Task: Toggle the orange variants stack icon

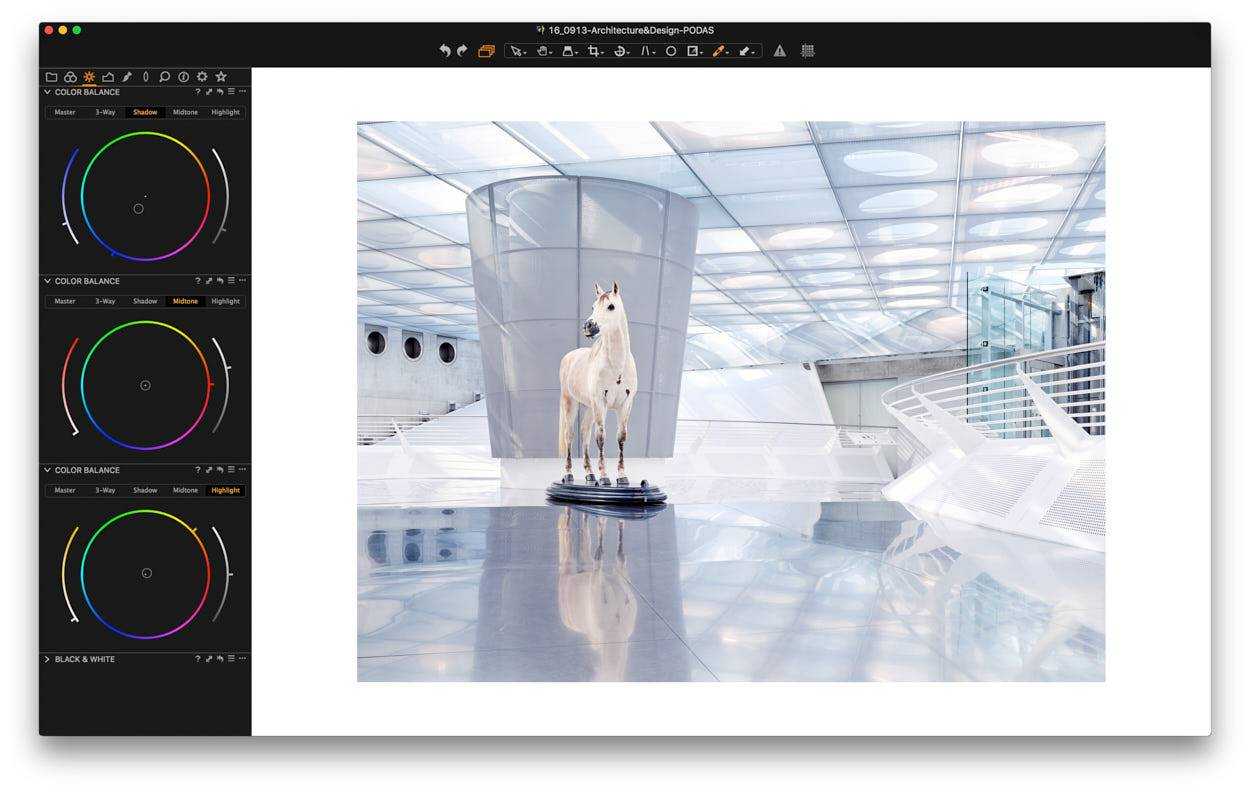Action: click(486, 51)
